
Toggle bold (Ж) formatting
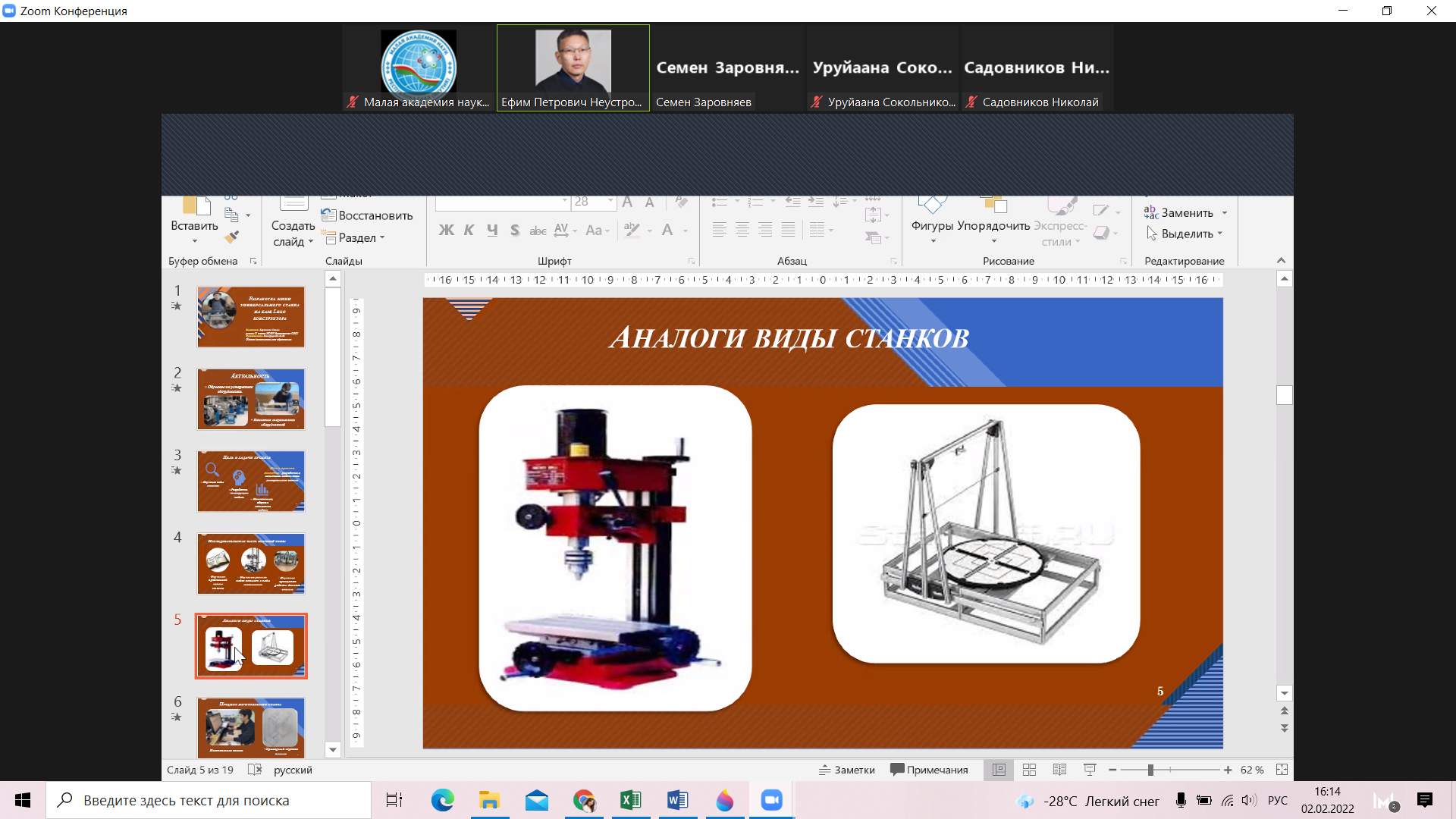tap(446, 230)
